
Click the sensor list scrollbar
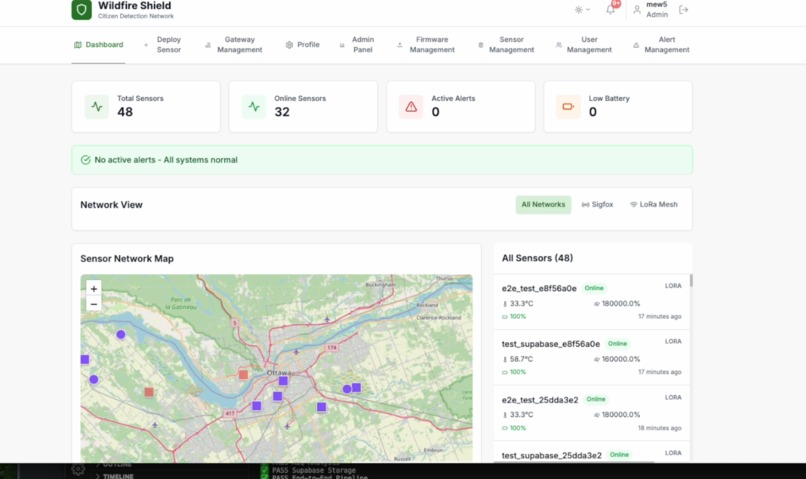691,281
